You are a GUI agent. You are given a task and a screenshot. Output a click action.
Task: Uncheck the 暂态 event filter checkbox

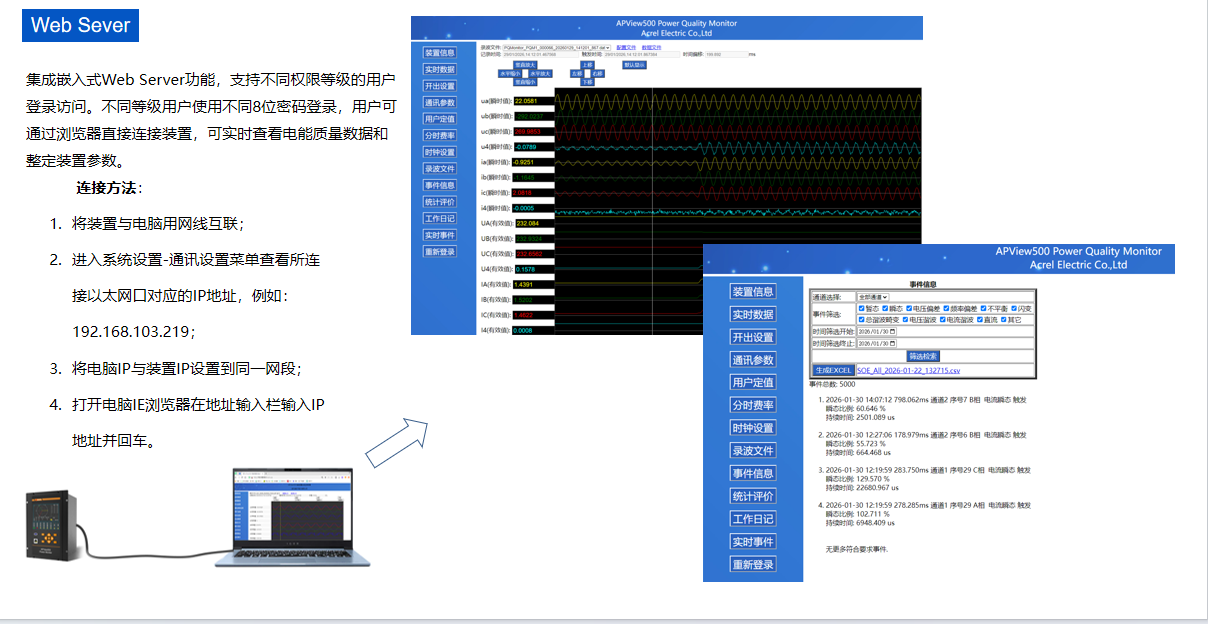coord(862,309)
